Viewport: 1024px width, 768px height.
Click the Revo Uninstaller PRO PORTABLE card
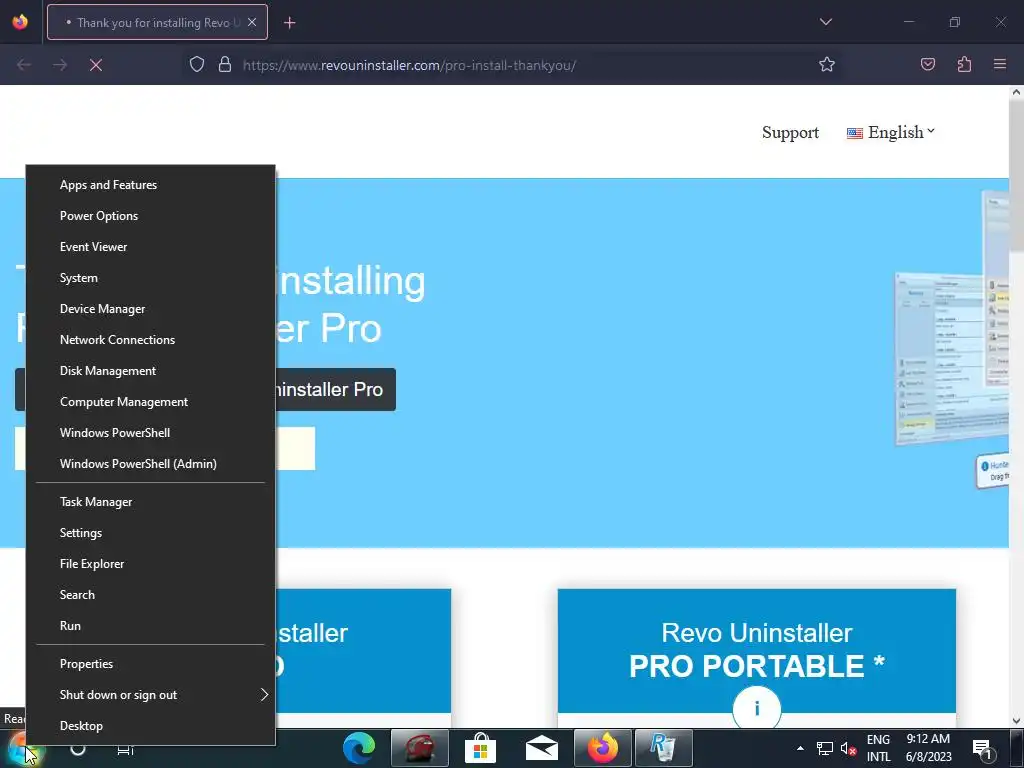[x=757, y=650]
